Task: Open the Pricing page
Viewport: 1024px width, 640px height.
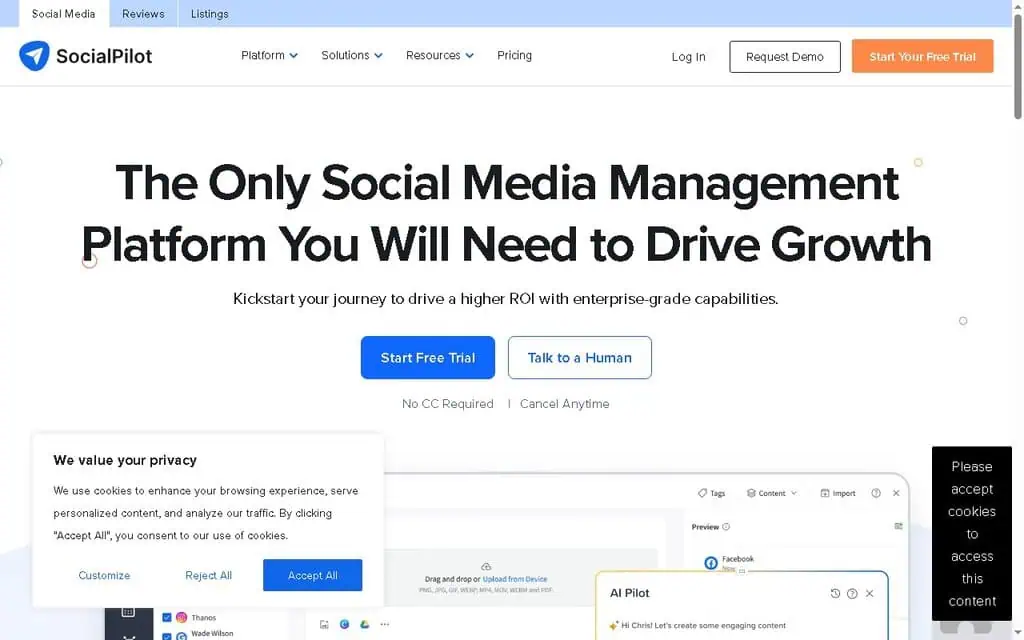Action: point(514,56)
